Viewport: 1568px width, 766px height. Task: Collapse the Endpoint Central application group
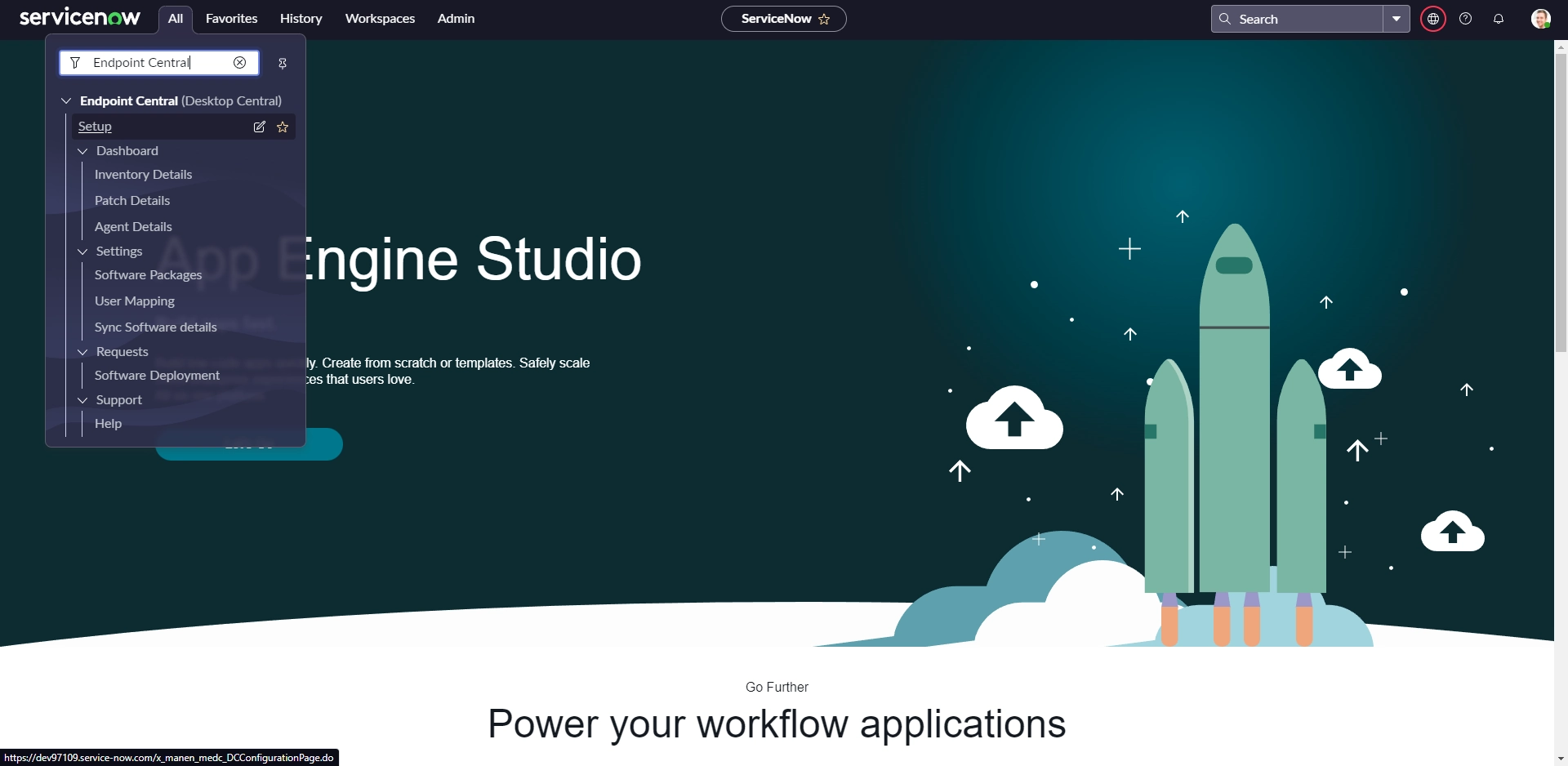pyautogui.click(x=66, y=101)
